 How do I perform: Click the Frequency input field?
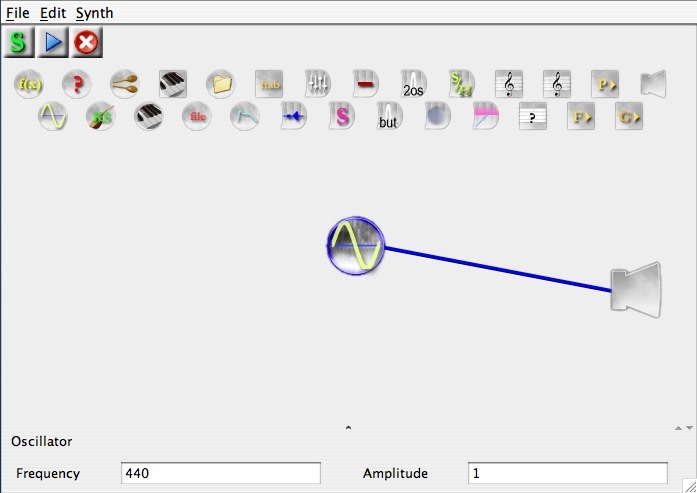(220, 473)
